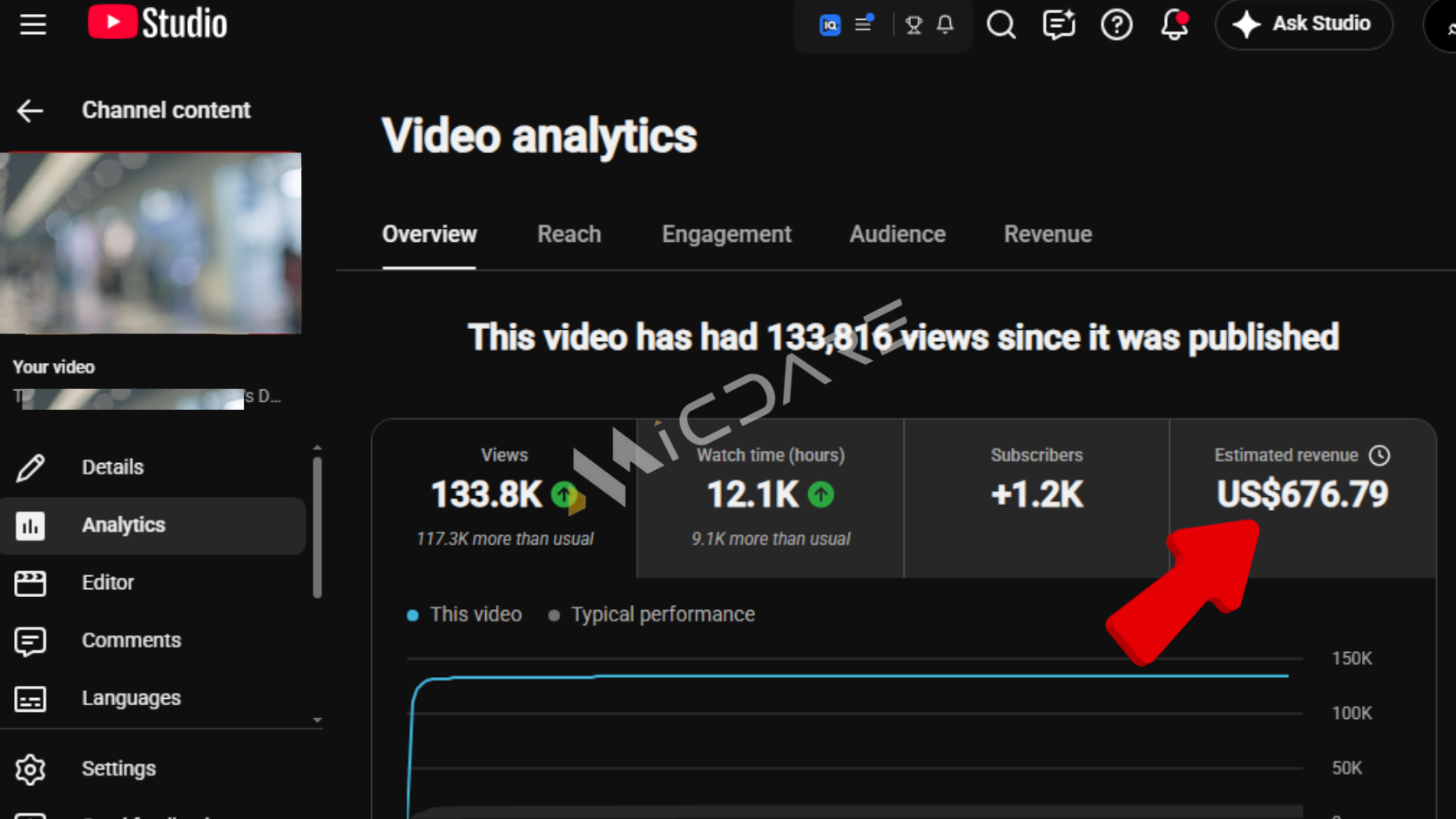Select the Watch time (hours) card

tap(771, 499)
